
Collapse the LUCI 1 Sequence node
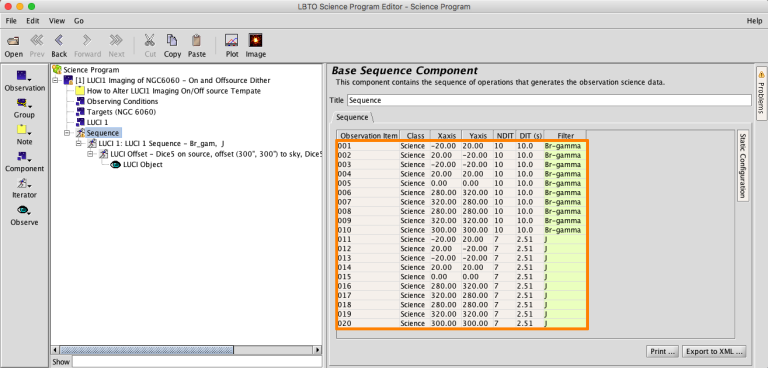(79, 144)
